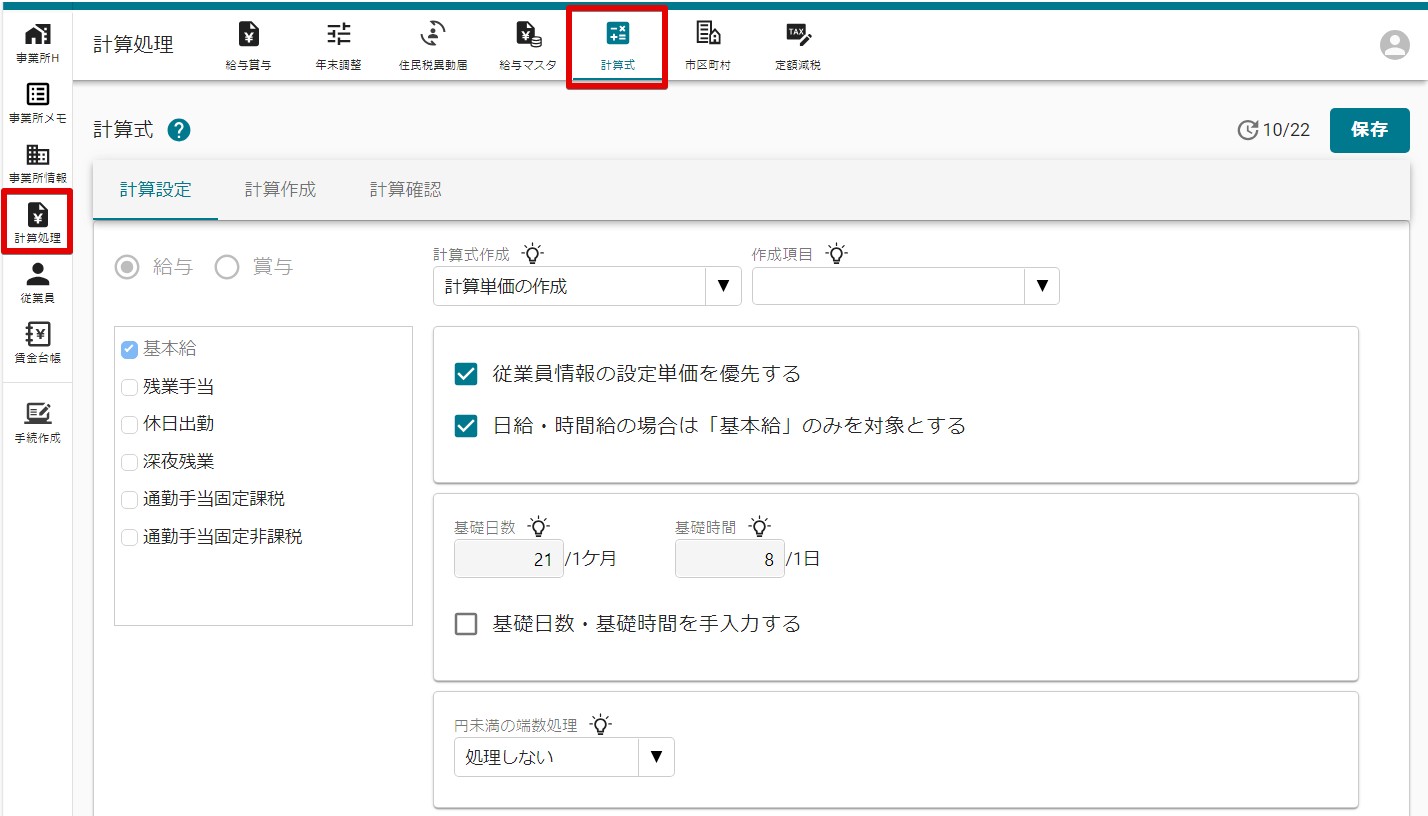
Task: Click the lightbulb hint next to 基礎日数
Action: click(x=539, y=527)
